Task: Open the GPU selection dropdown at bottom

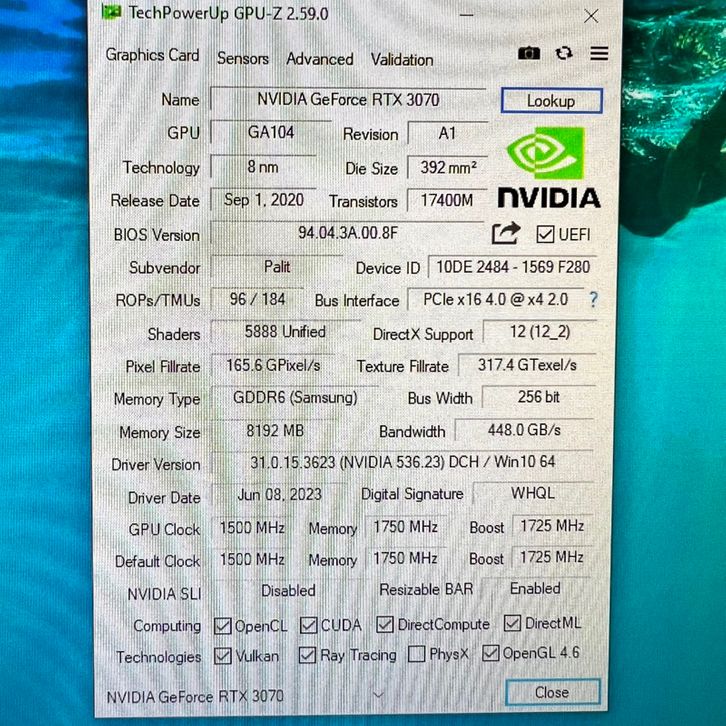Action: (378, 694)
